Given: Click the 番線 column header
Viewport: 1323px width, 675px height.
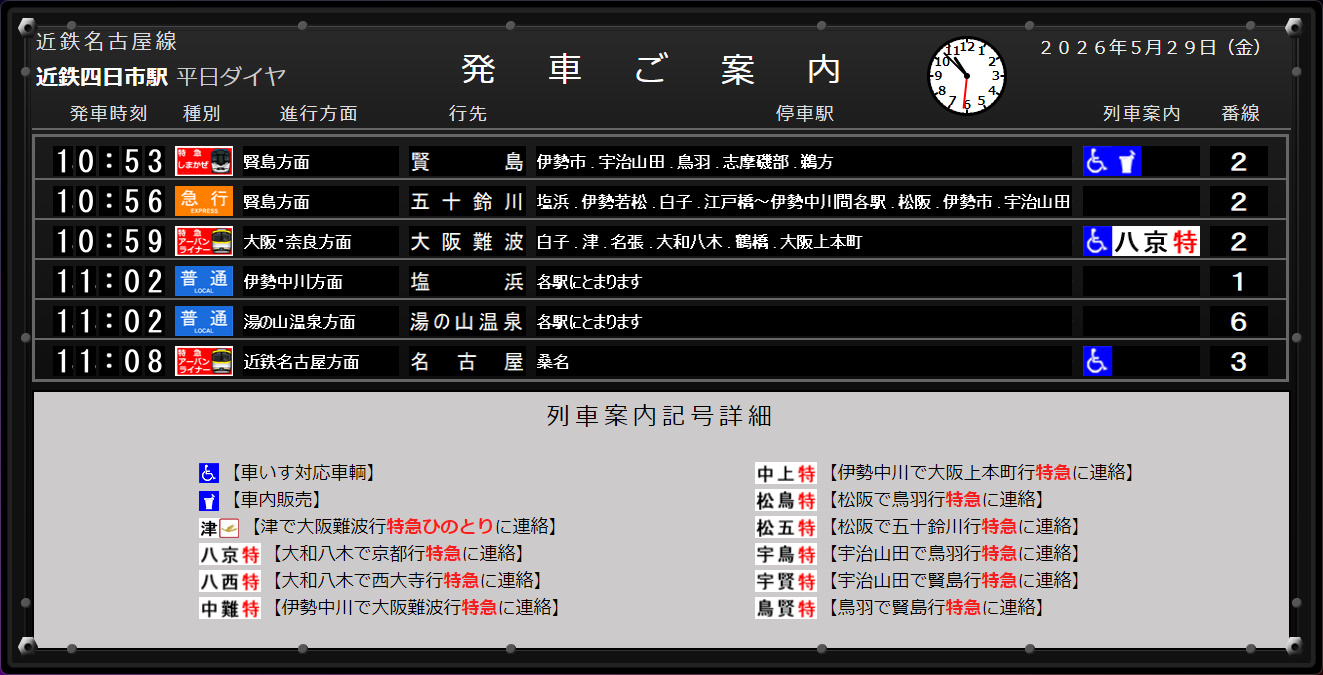Looking at the screenshot, I should [x=1241, y=114].
